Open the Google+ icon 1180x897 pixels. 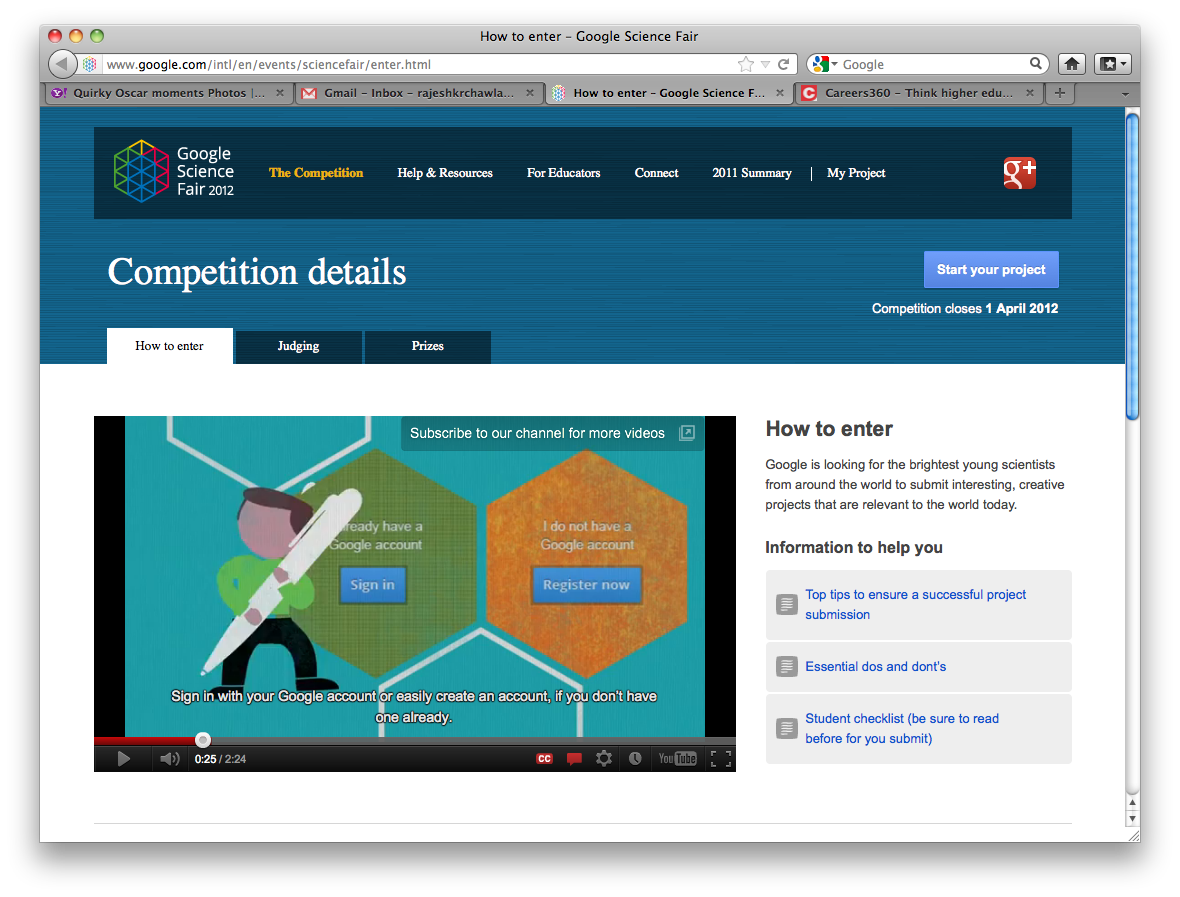1020,172
